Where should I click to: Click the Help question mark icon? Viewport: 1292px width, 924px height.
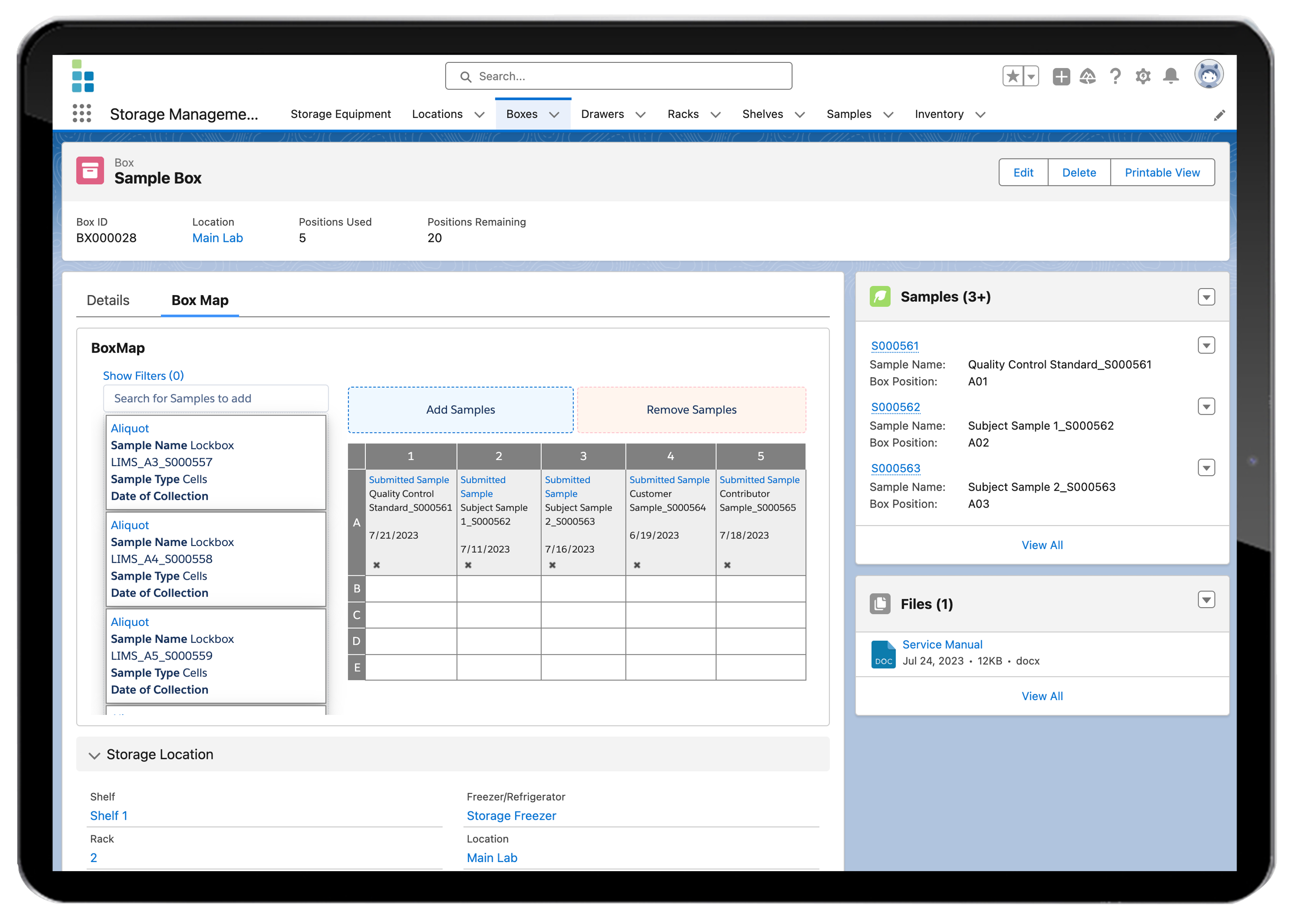[x=1116, y=76]
